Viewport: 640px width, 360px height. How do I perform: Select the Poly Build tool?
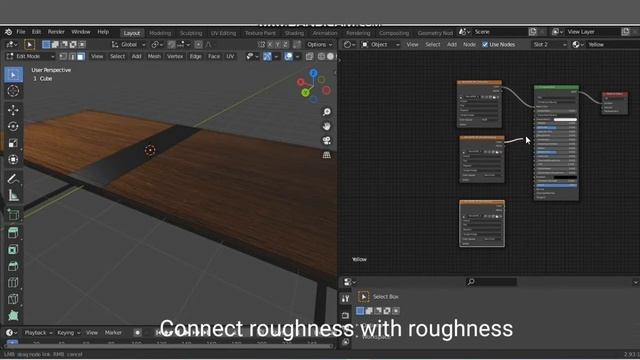click(x=13, y=315)
